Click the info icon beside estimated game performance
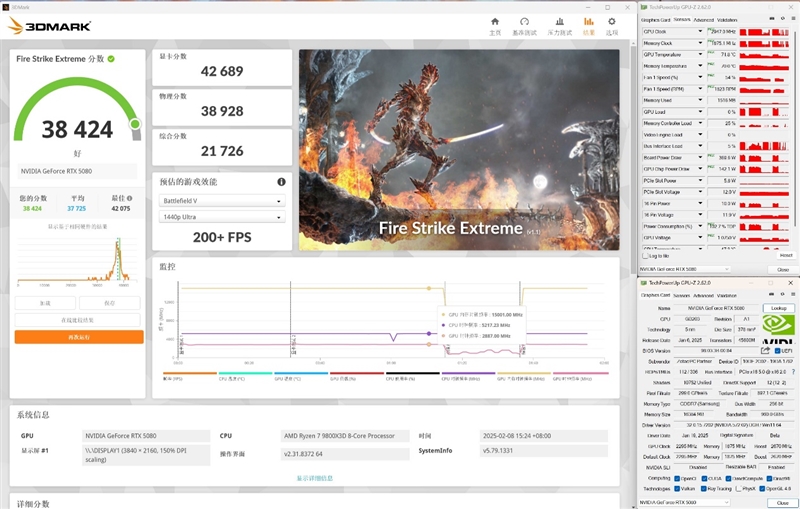The height and width of the screenshot is (509, 800). 281,182
